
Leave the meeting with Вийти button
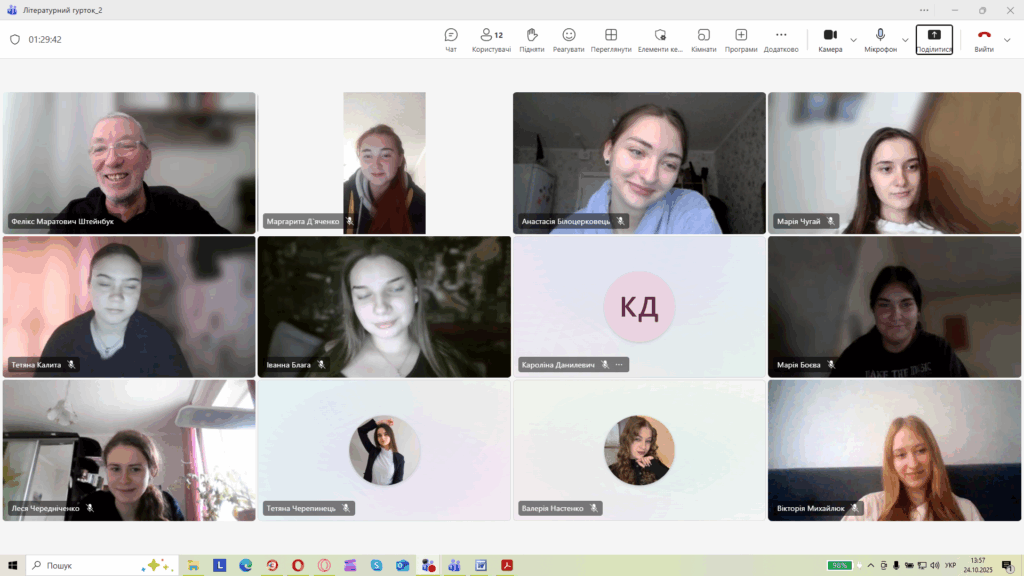(984, 39)
